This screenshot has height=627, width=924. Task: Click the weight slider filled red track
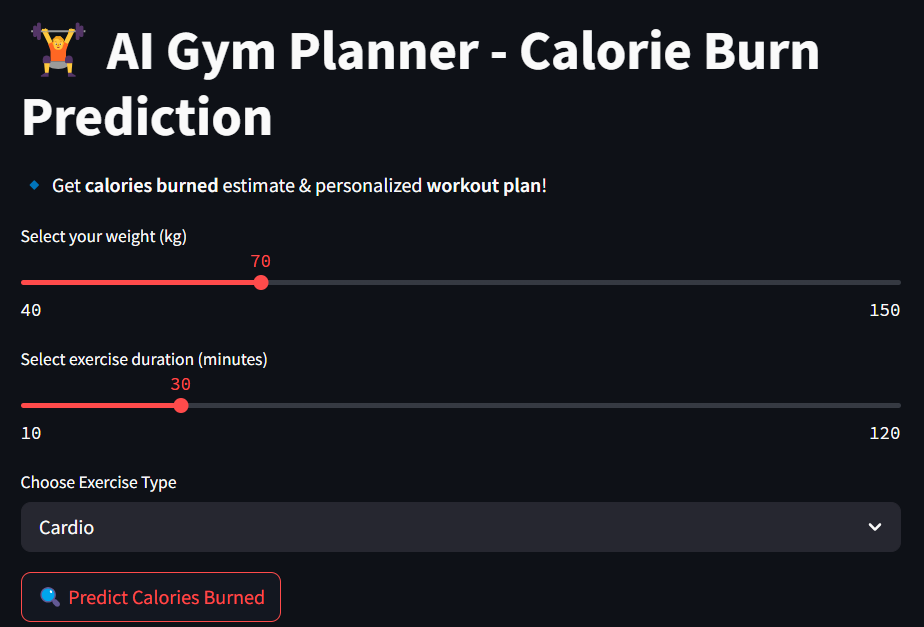(x=138, y=283)
